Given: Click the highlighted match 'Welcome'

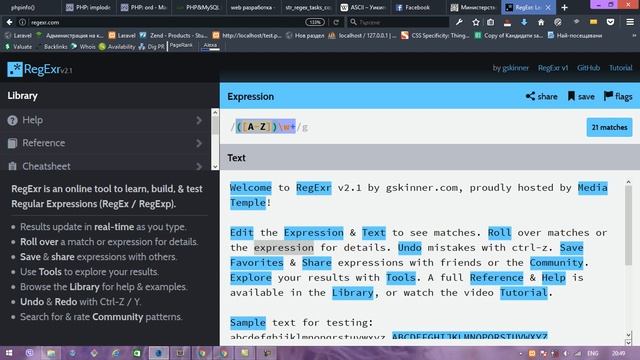Looking at the screenshot, I should pos(251,188).
